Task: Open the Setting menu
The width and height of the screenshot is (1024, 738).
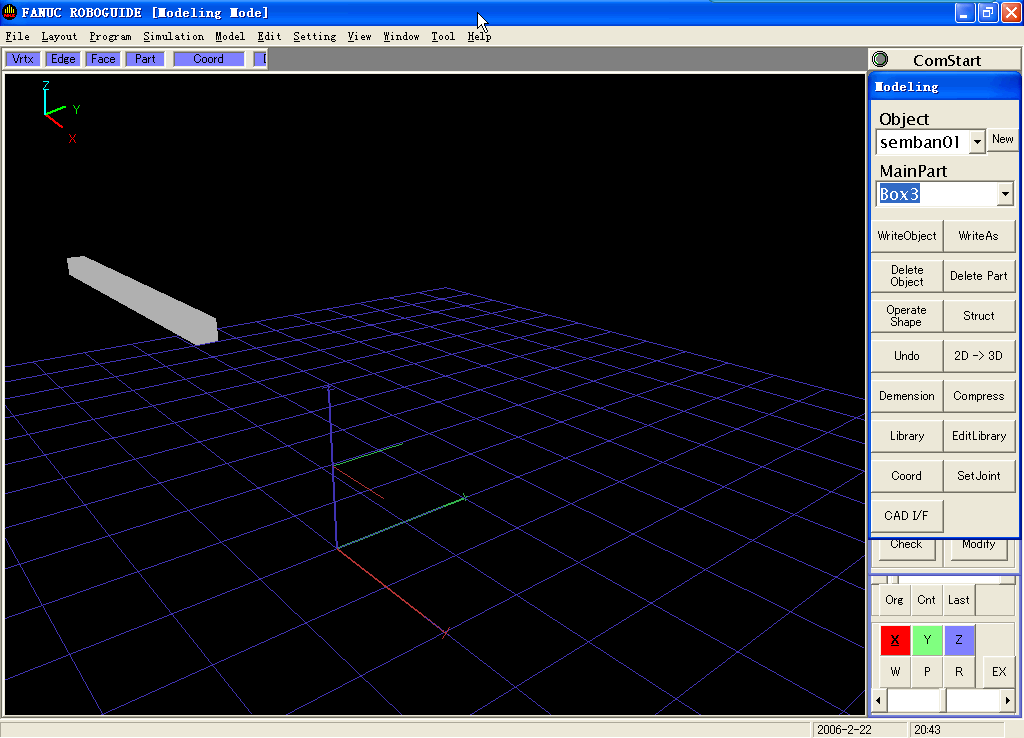Action: point(315,37)
